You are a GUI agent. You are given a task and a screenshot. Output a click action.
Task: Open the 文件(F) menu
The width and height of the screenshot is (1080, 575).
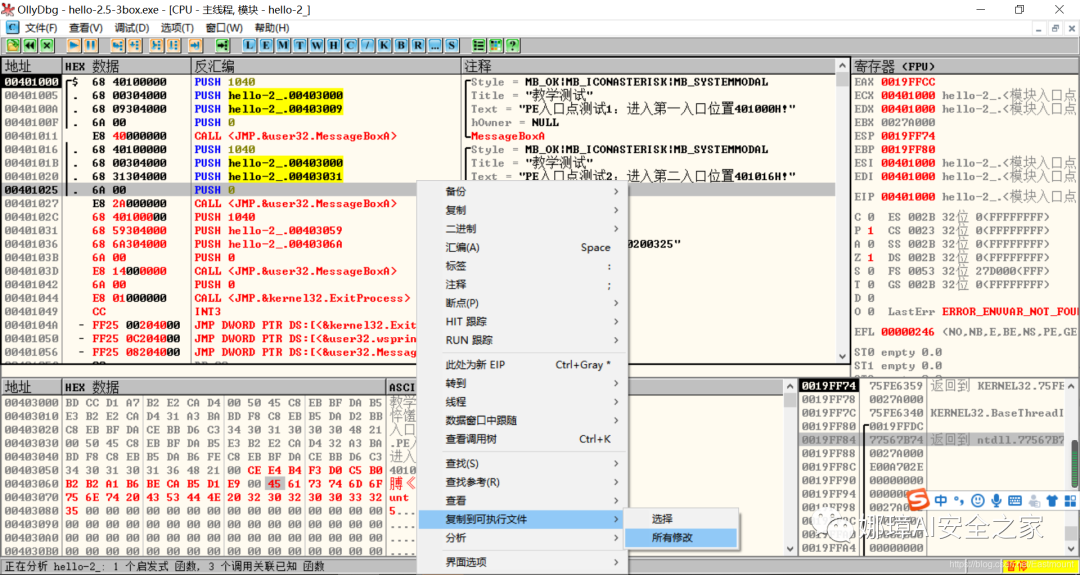[41, 28]
